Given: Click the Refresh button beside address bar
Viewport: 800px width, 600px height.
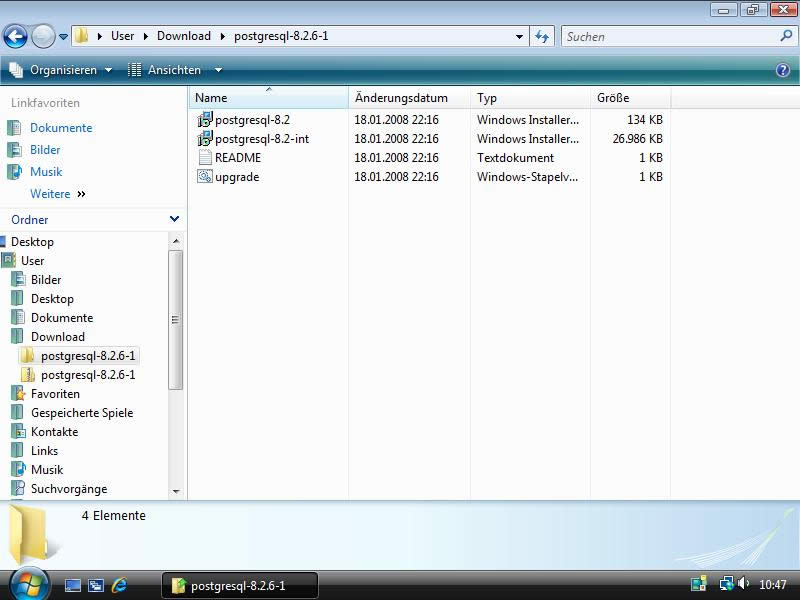Looking at the screenshot, I should (x=542, y=37).
